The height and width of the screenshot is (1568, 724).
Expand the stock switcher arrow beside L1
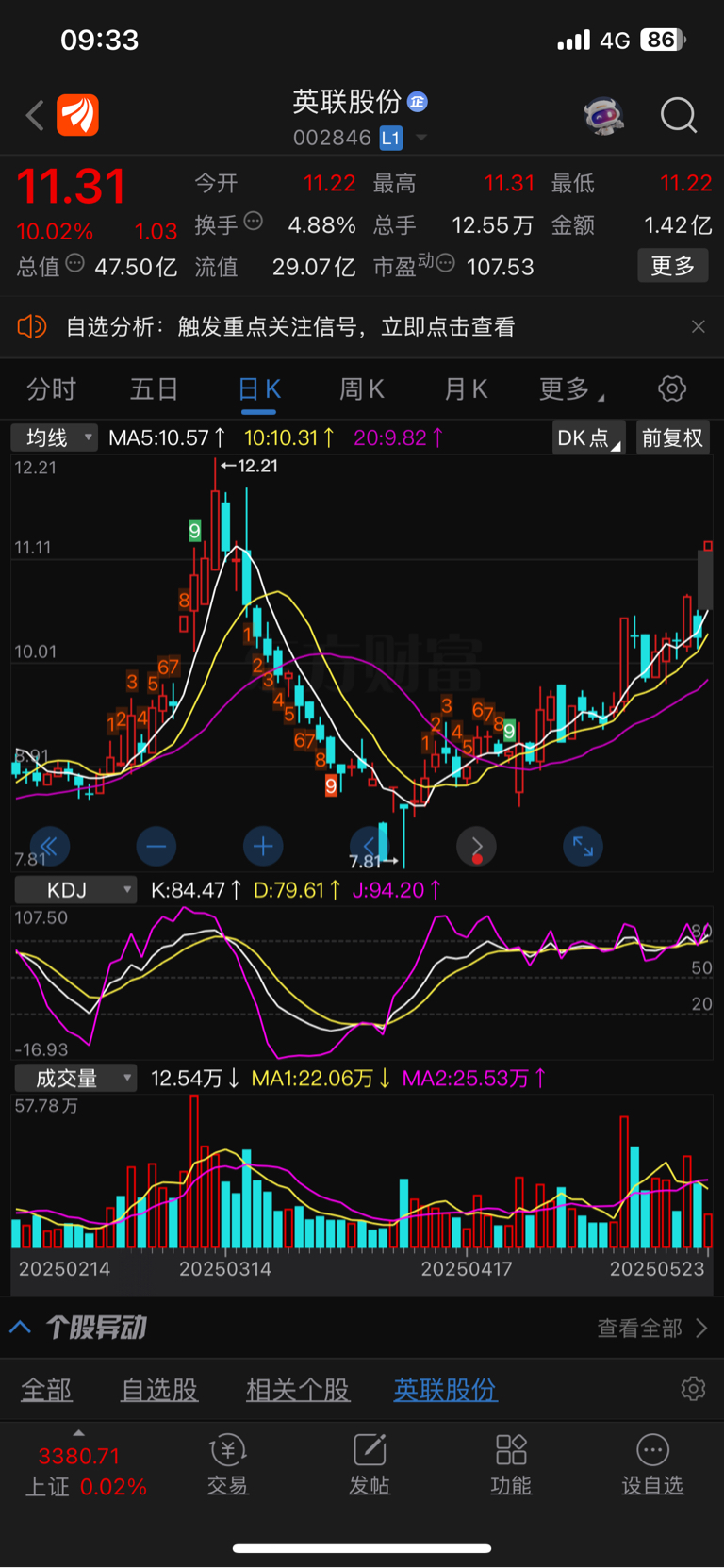coord(421,139)
